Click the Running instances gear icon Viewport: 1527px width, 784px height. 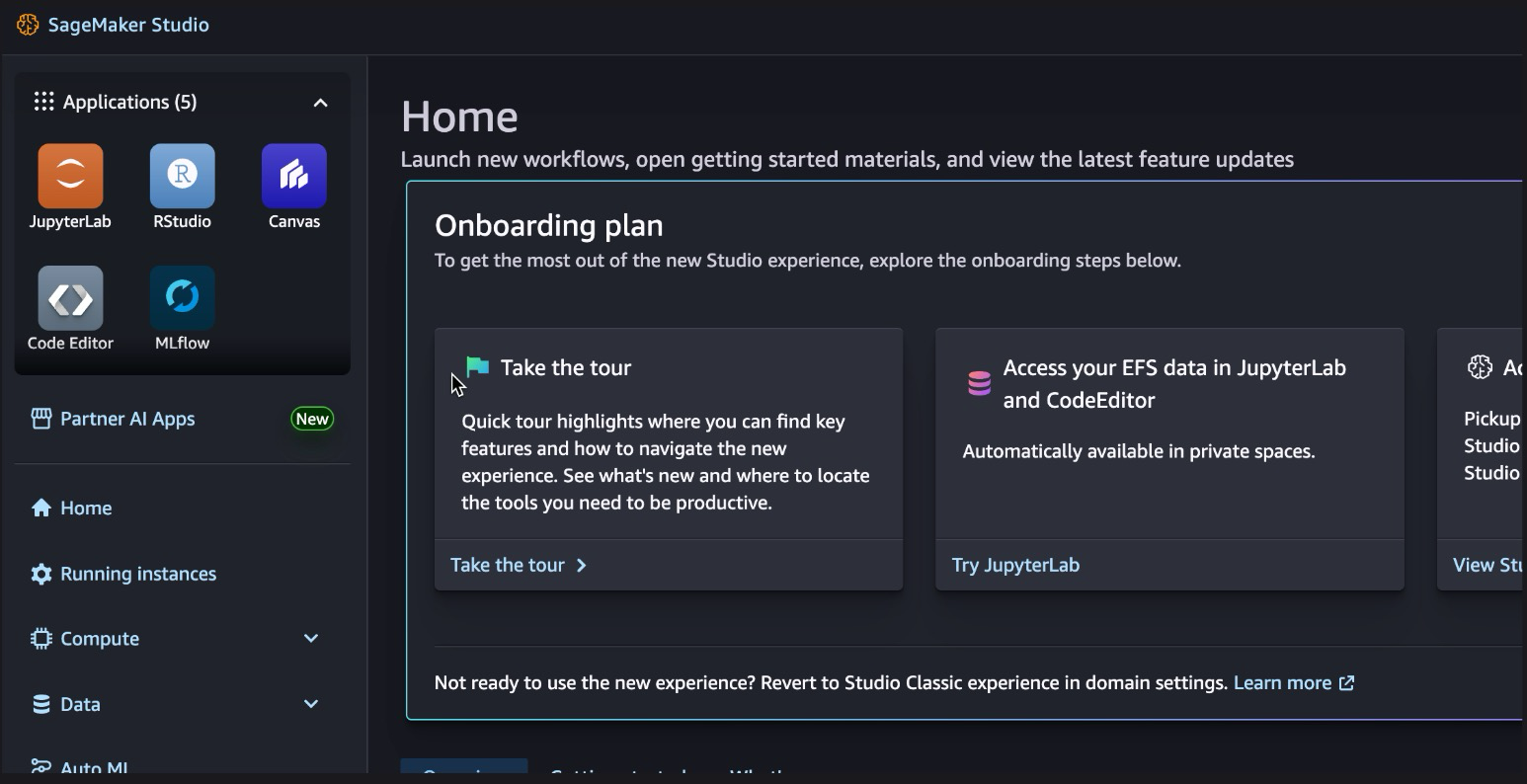tap(40, 574)
